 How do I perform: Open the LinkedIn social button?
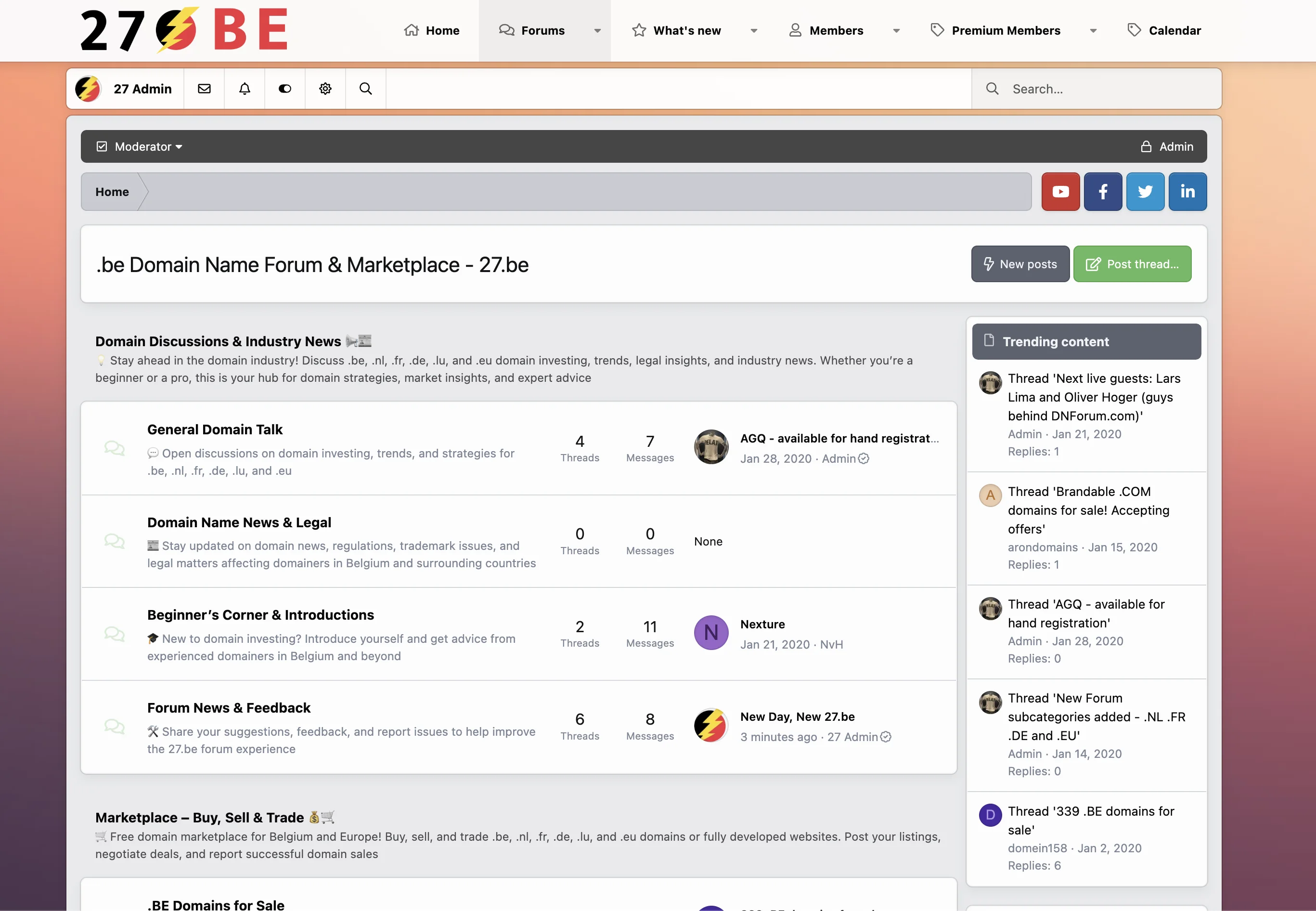(1187, 192)
